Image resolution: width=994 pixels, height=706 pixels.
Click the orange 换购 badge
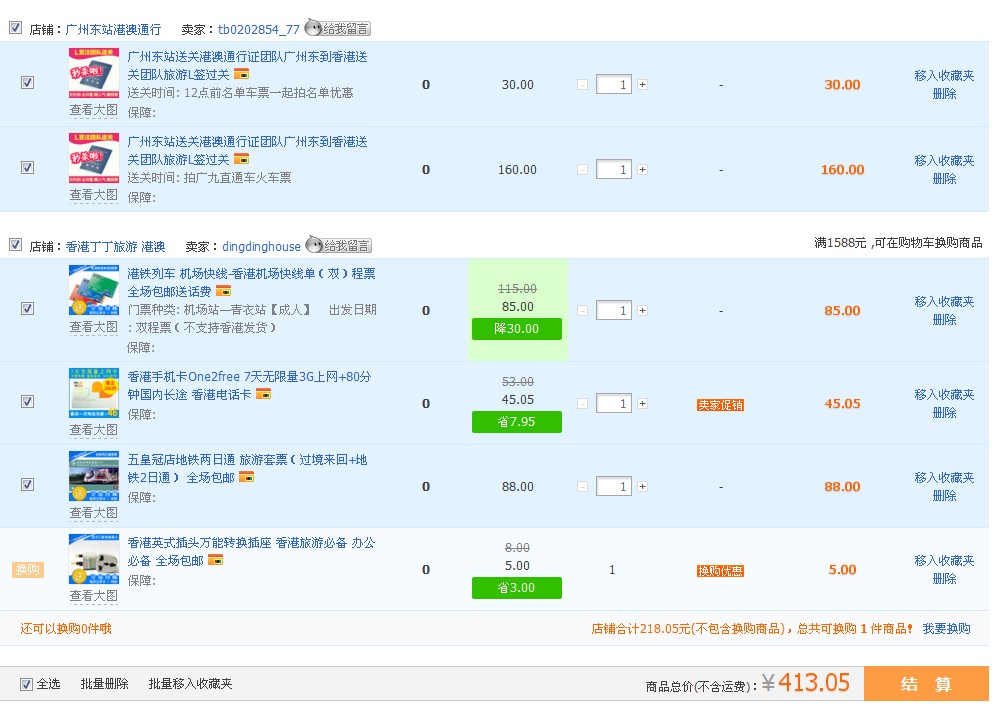click(27, 570)
